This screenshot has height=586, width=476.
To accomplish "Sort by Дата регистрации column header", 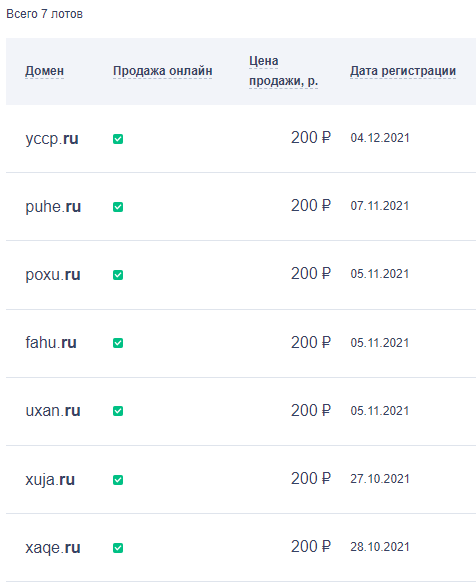I will click(x=403, y=71).
